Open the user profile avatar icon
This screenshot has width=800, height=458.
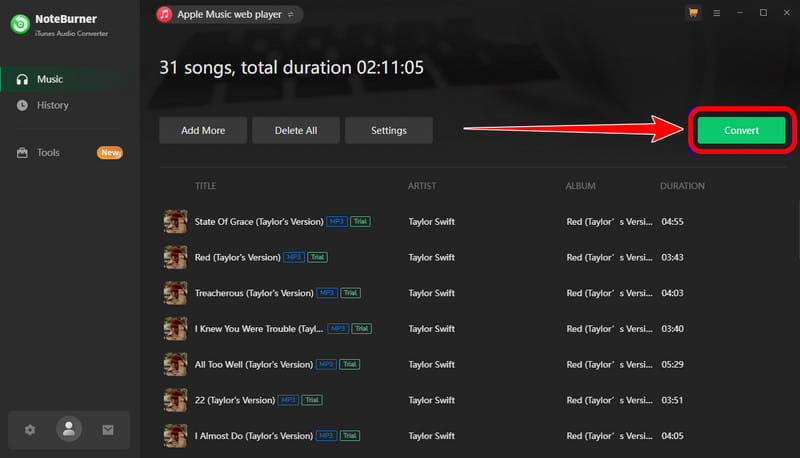click(69, 429)
